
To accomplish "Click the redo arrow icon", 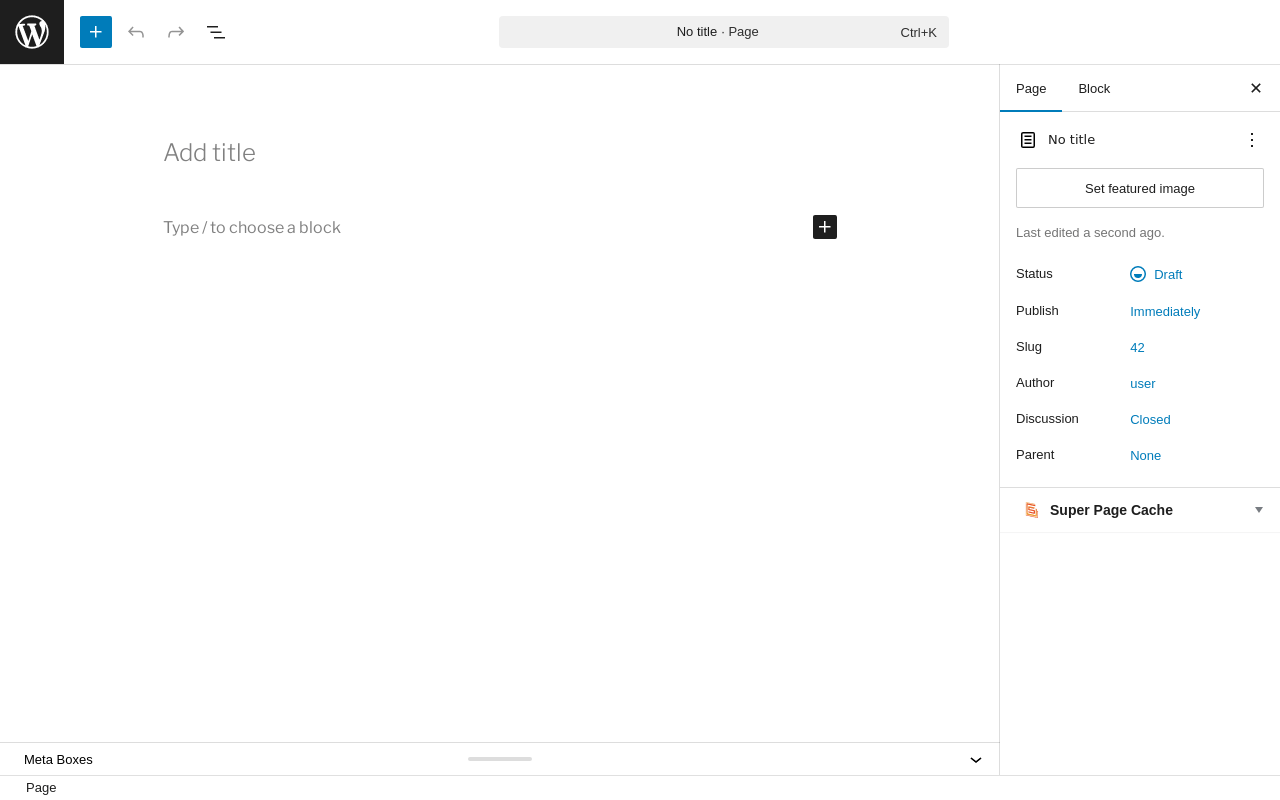I will tap(176, 32).
